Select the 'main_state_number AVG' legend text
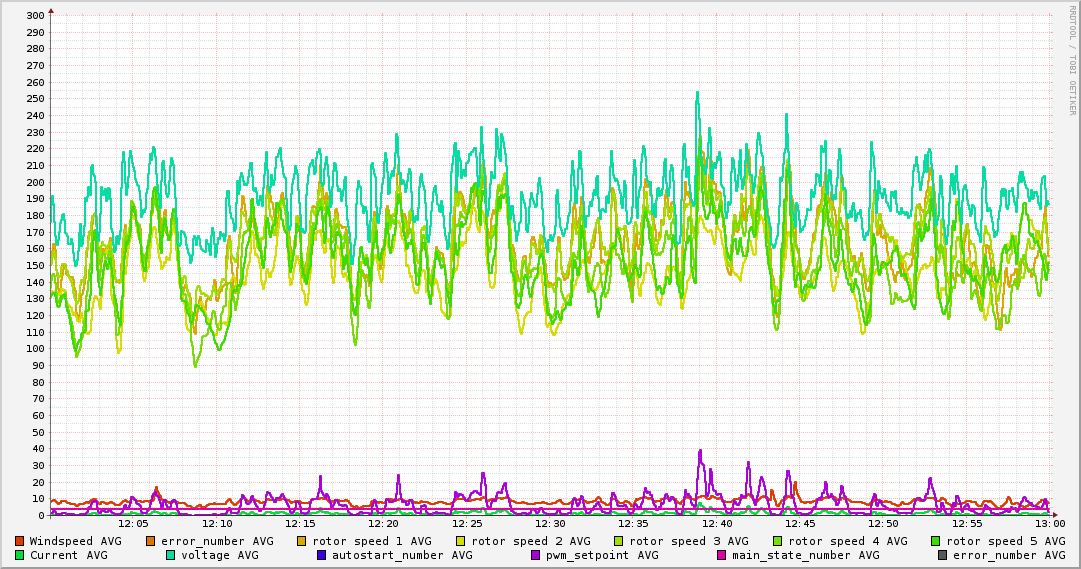 [x=806, y=555]
